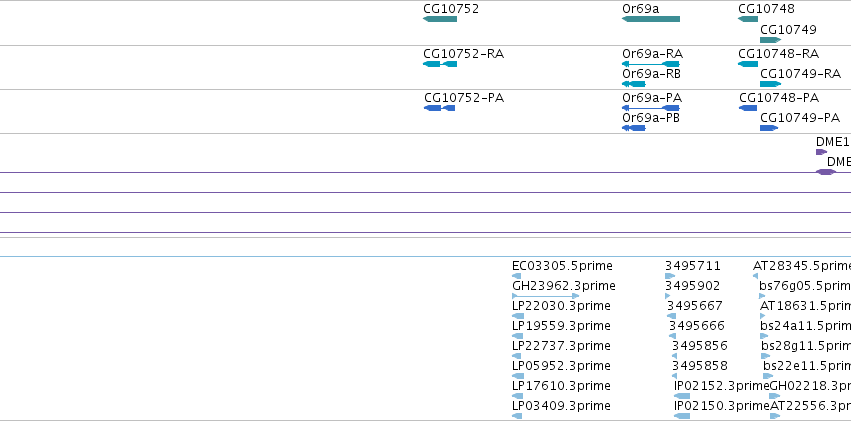Select the IP02152.3prime EST label
The height and width of the screenshot is (421, 851).
click(x=722, y=386)
